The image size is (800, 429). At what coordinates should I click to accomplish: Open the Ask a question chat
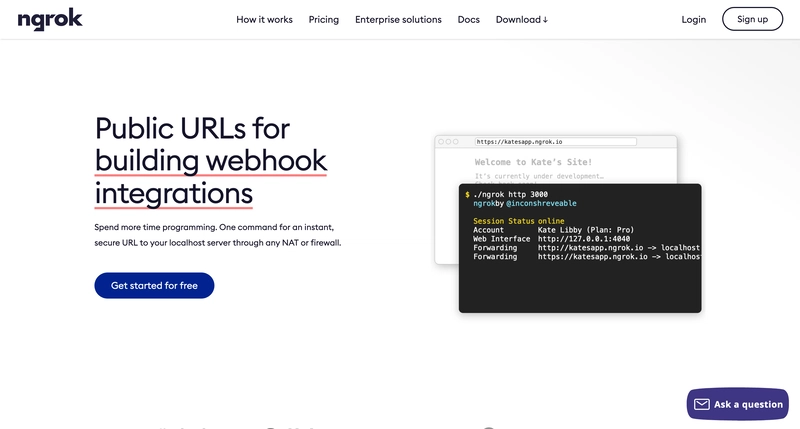[738, 404]
